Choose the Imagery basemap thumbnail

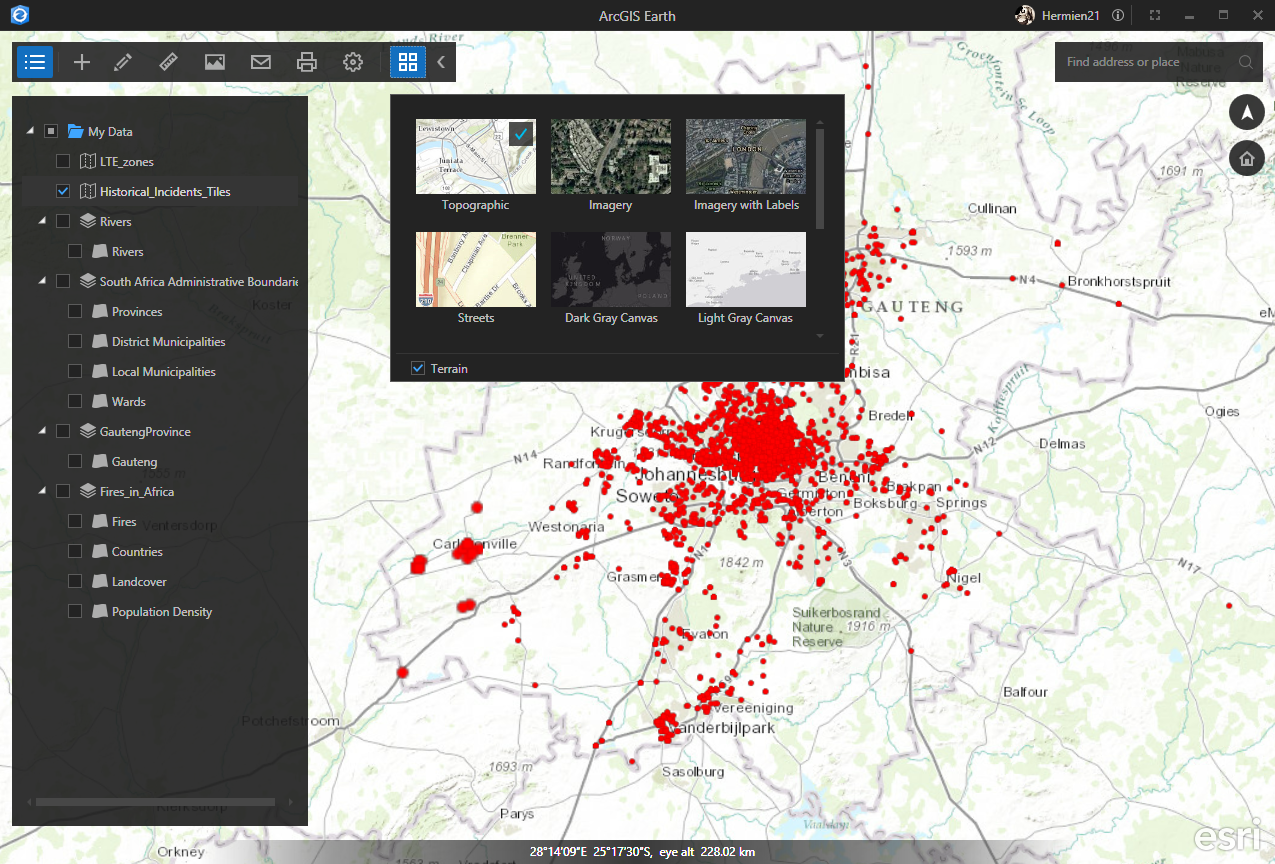[610, 157]
